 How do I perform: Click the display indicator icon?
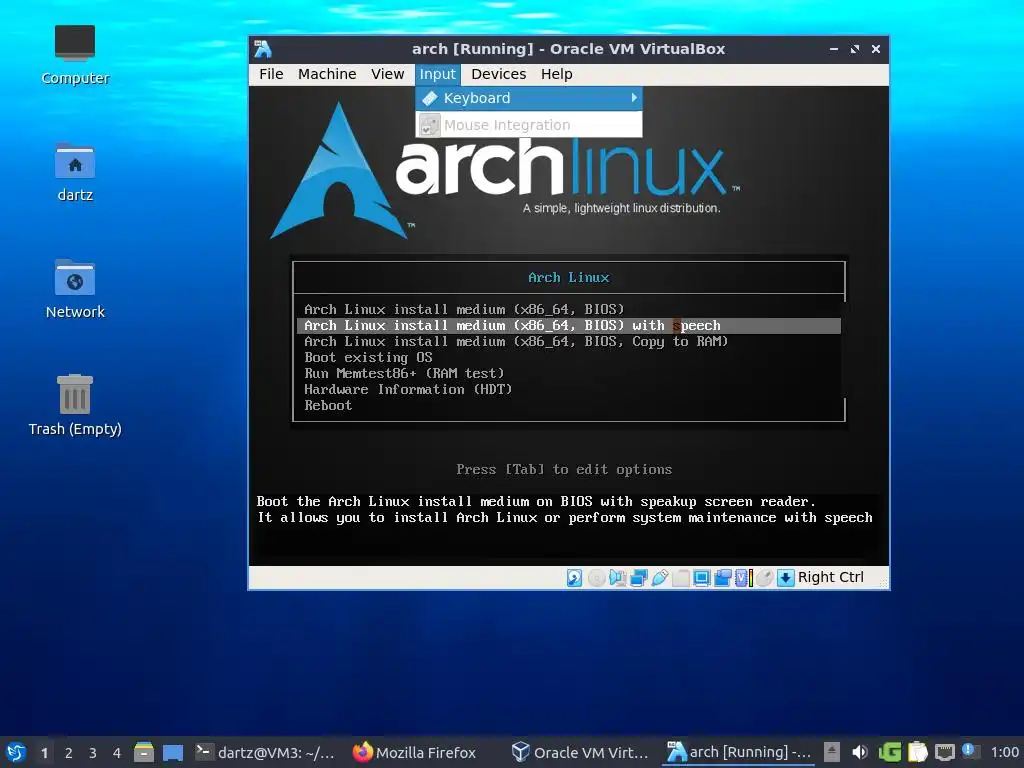click(x=701, y=578)
